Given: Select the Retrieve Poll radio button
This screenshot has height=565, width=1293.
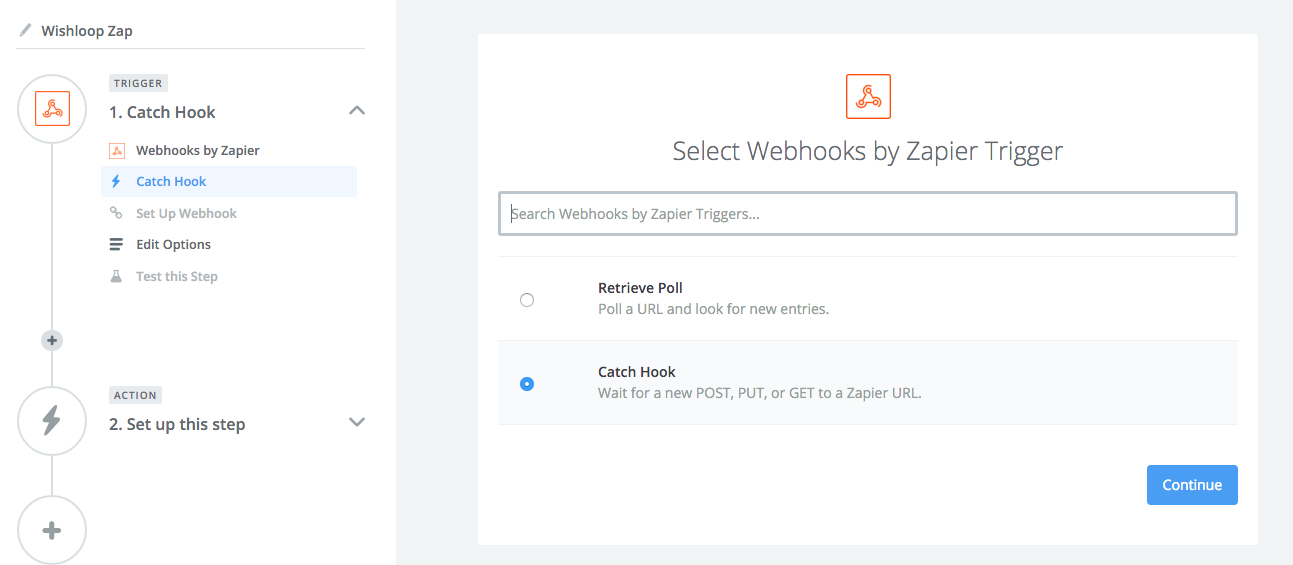Looking at the screenshot, I should pyautogui.click(x=527, y=300).
